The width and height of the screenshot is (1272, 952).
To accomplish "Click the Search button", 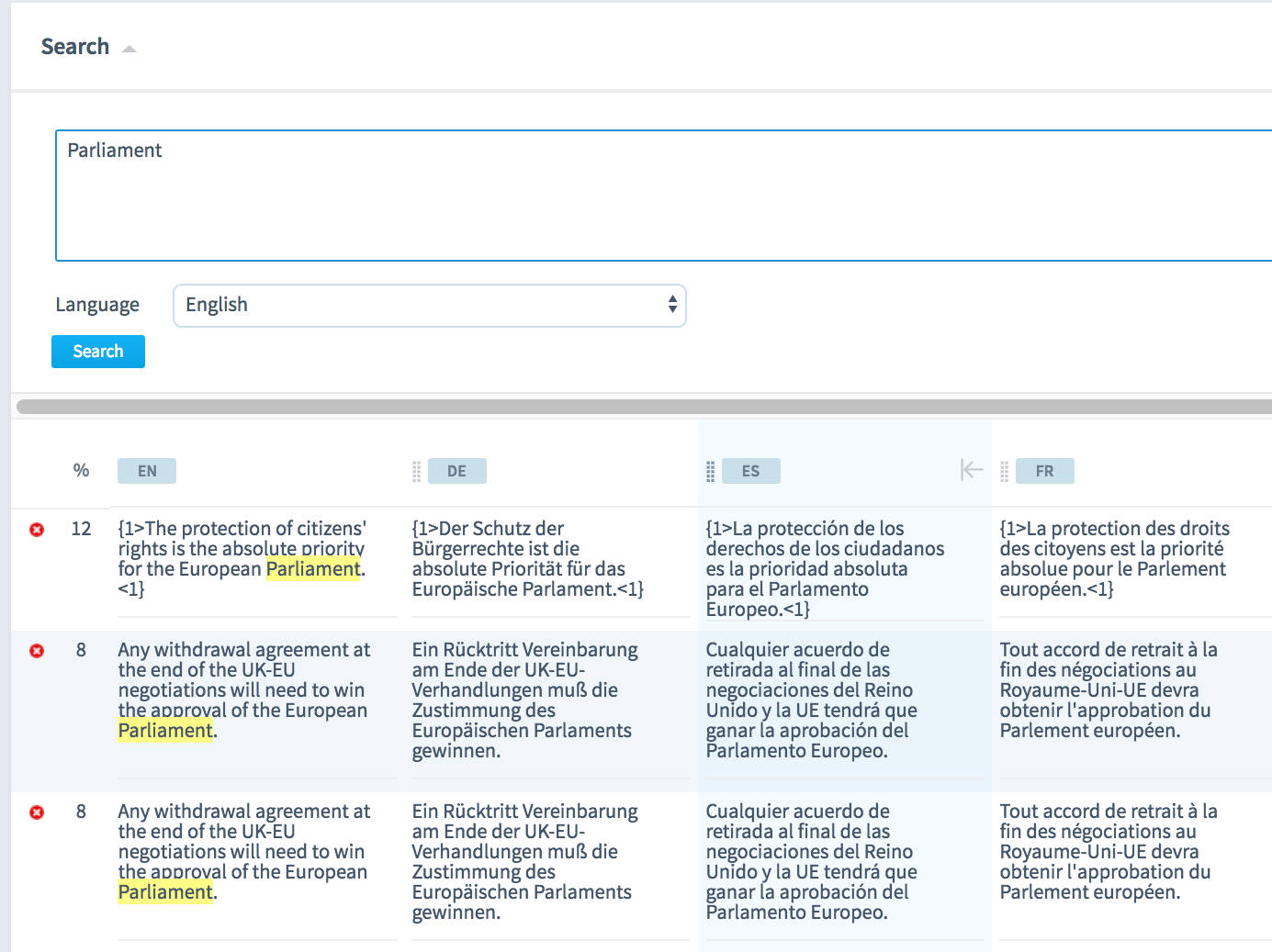I will 97,351.
